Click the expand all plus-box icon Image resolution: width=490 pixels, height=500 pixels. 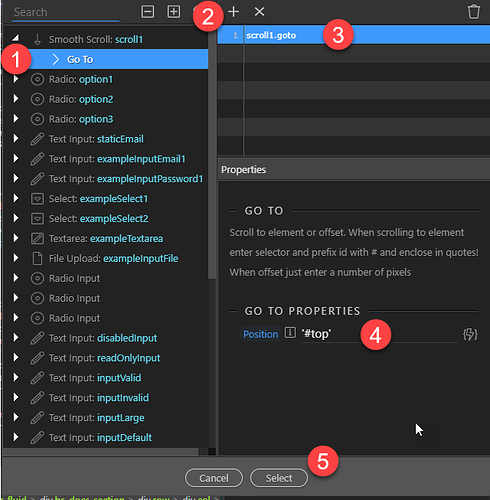[173, 12]
